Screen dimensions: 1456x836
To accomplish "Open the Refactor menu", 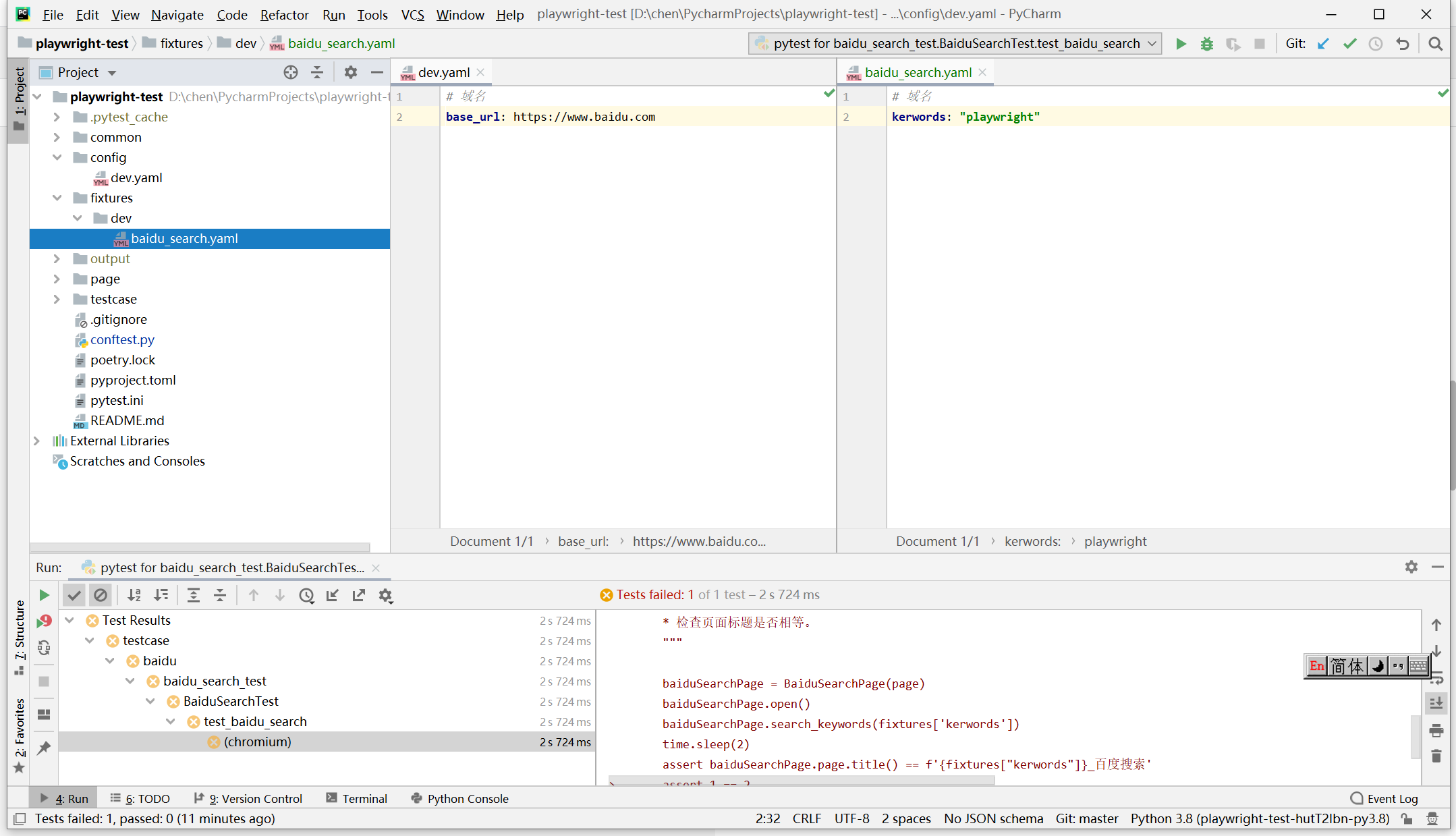I will 284,14.
